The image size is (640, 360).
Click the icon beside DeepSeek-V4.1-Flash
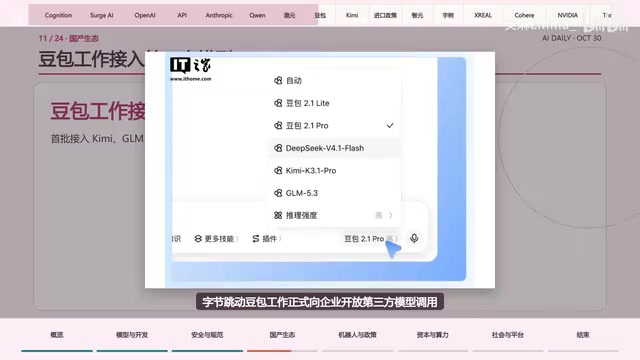pos(278,148)
